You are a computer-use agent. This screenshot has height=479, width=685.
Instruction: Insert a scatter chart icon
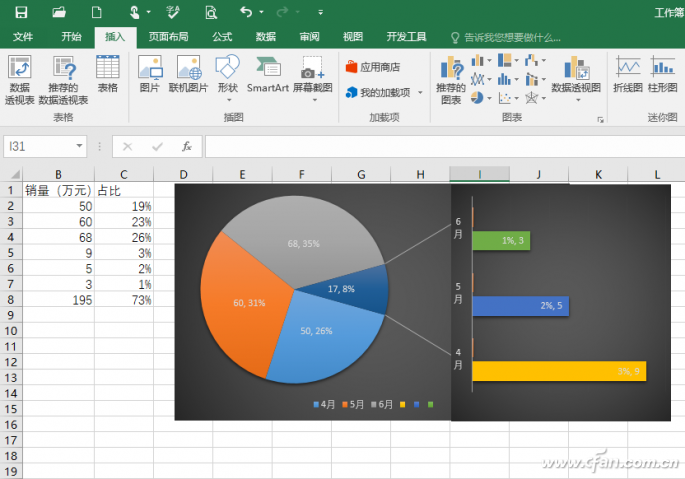tap(505, 98)
